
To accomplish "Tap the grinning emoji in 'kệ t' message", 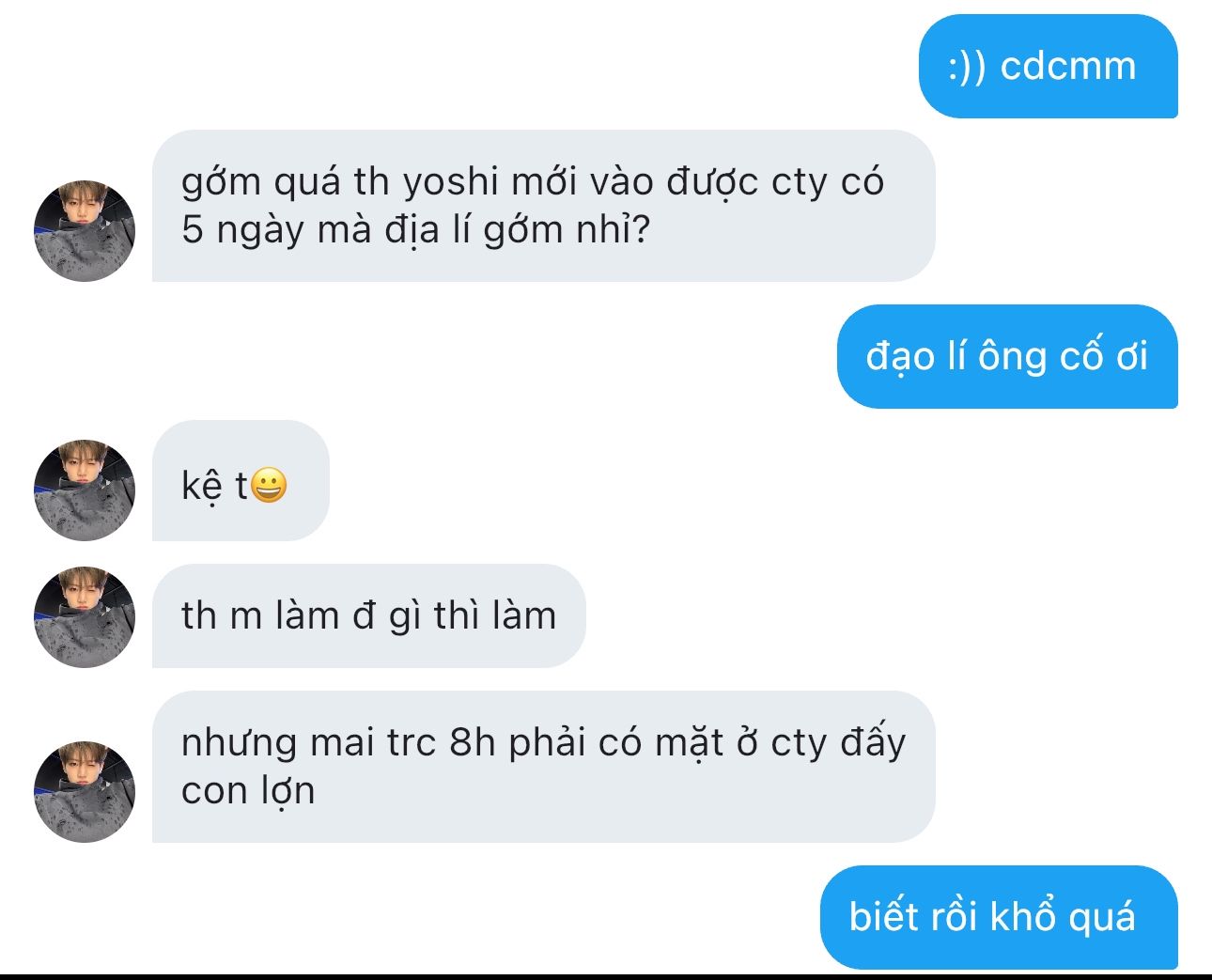I will pyautogui.click(x=269, y=486).
